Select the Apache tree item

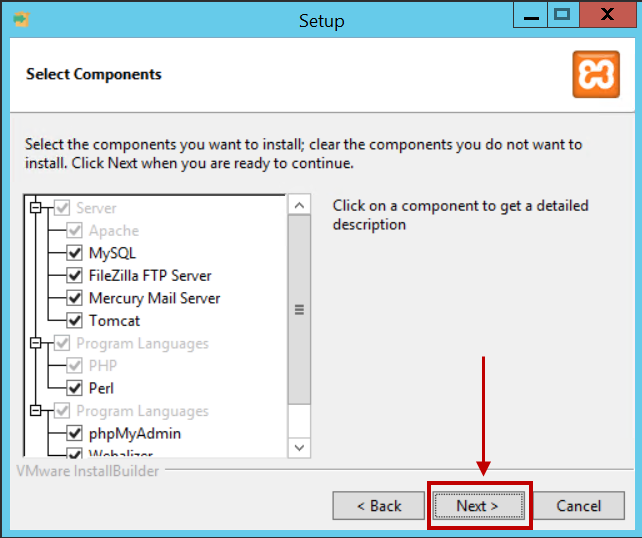tap(114, 231)
